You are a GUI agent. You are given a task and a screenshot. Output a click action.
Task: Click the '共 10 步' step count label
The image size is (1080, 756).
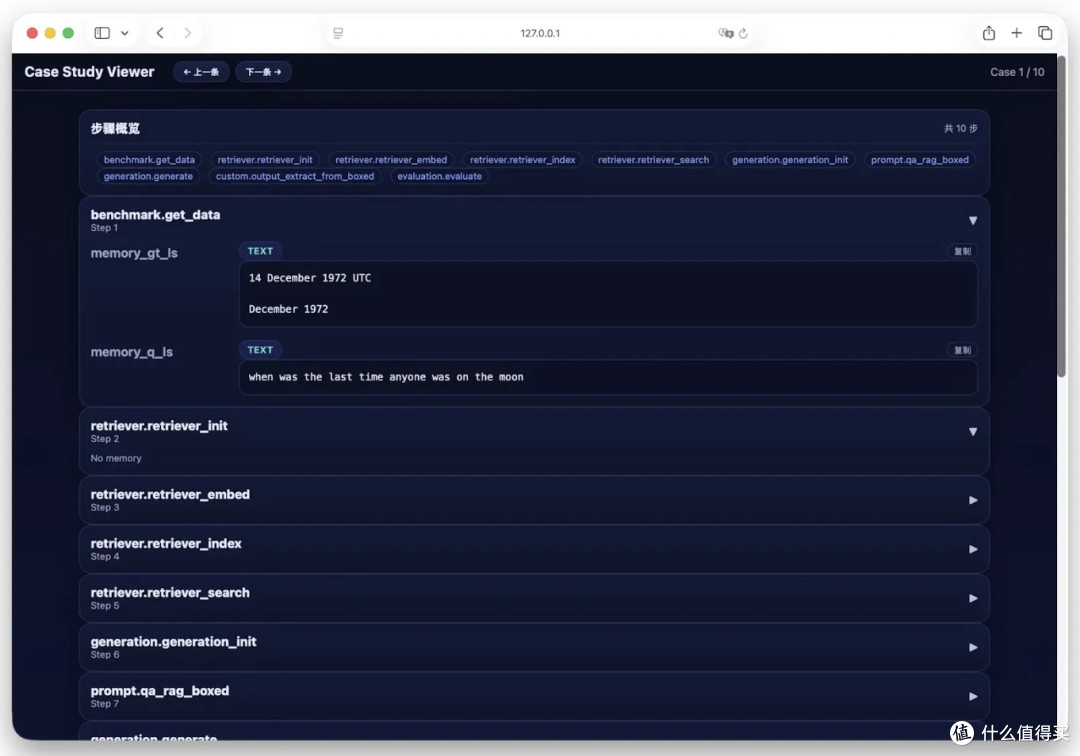(960, 129)
